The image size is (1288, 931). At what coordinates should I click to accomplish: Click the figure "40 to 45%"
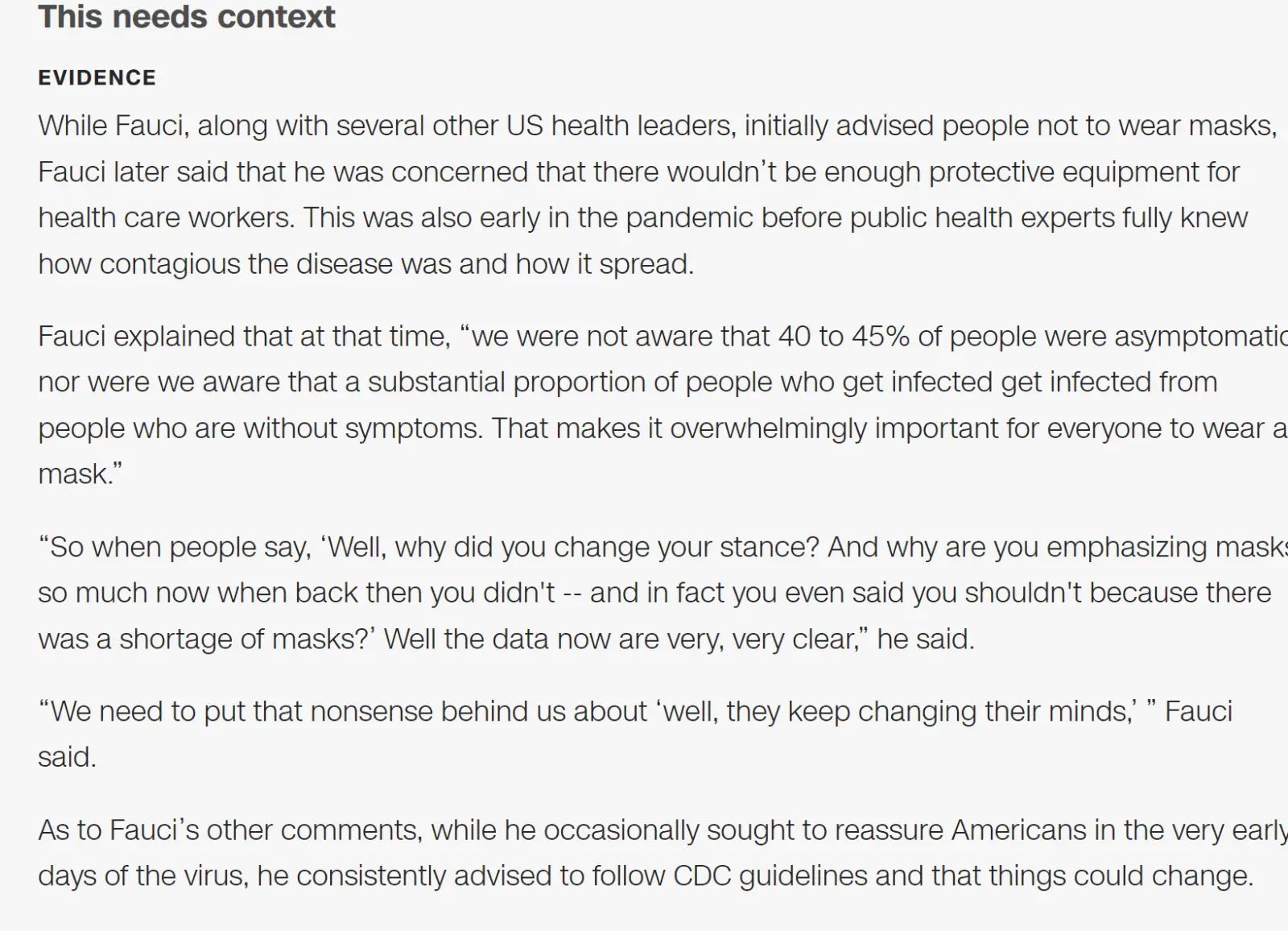tap(844, 337)
